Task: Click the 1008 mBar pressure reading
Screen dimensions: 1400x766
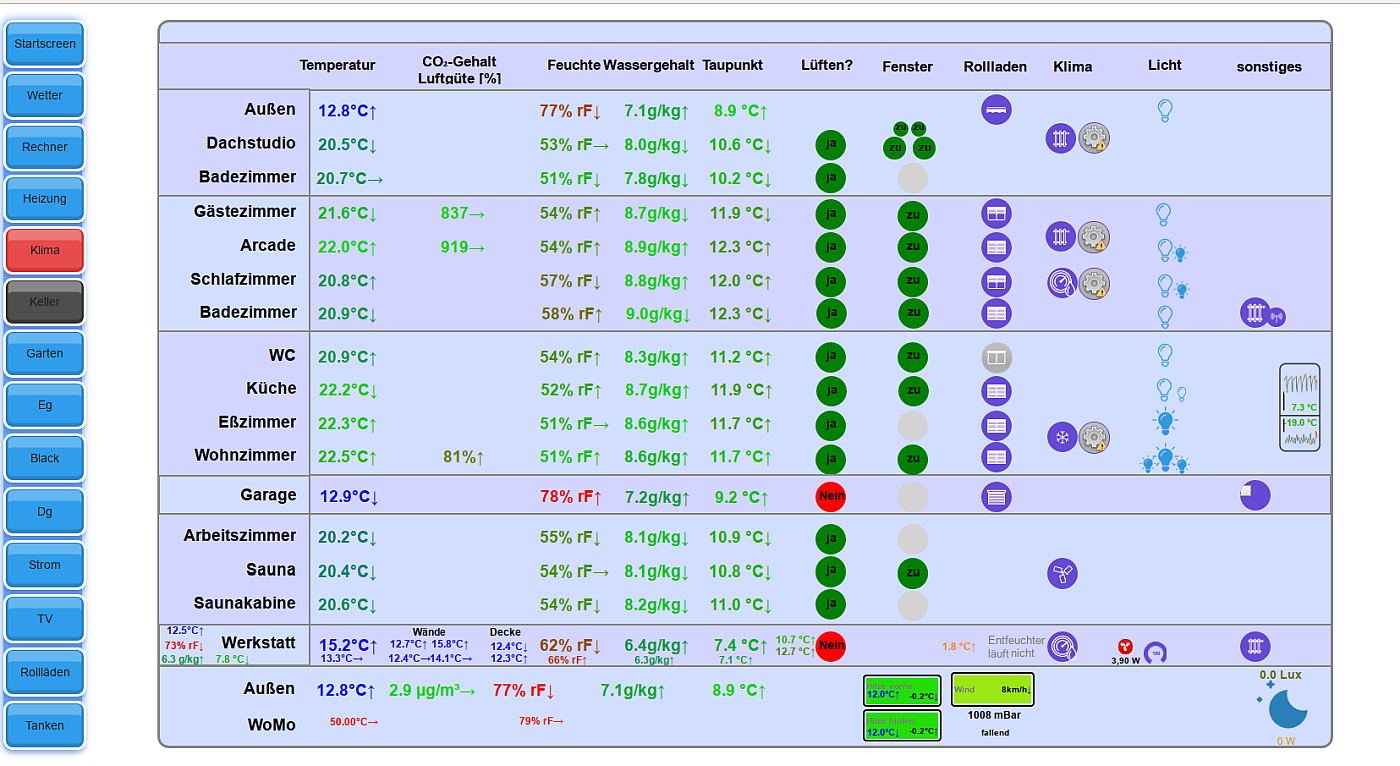Action: tap(994, 715)
